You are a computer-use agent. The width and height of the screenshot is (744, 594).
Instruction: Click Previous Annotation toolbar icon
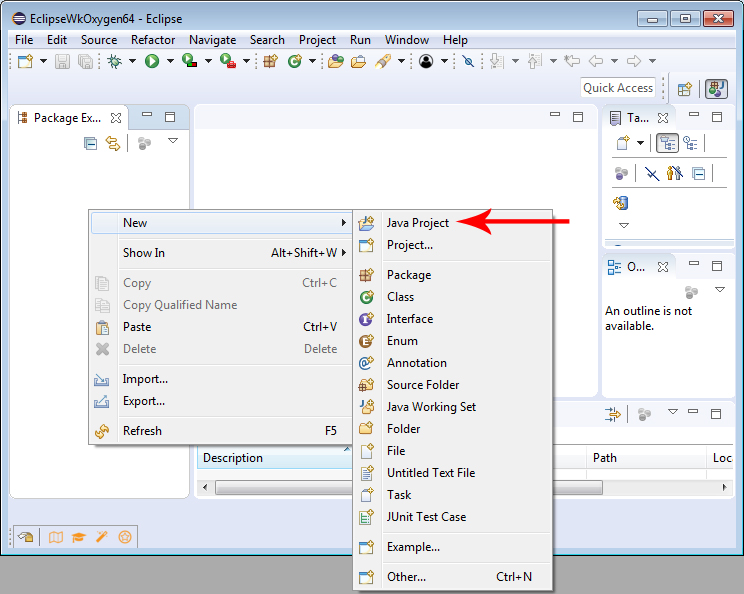534,61
